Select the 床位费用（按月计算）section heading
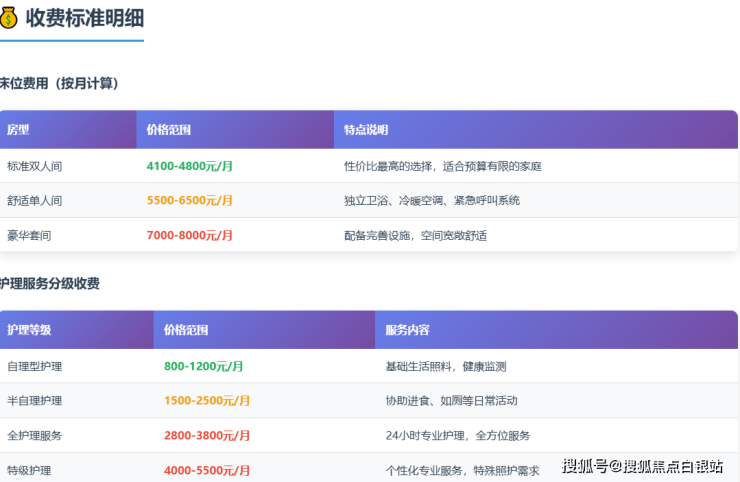Image resolution: width=740 pixels, height=482 pixels. click(59, 83)
